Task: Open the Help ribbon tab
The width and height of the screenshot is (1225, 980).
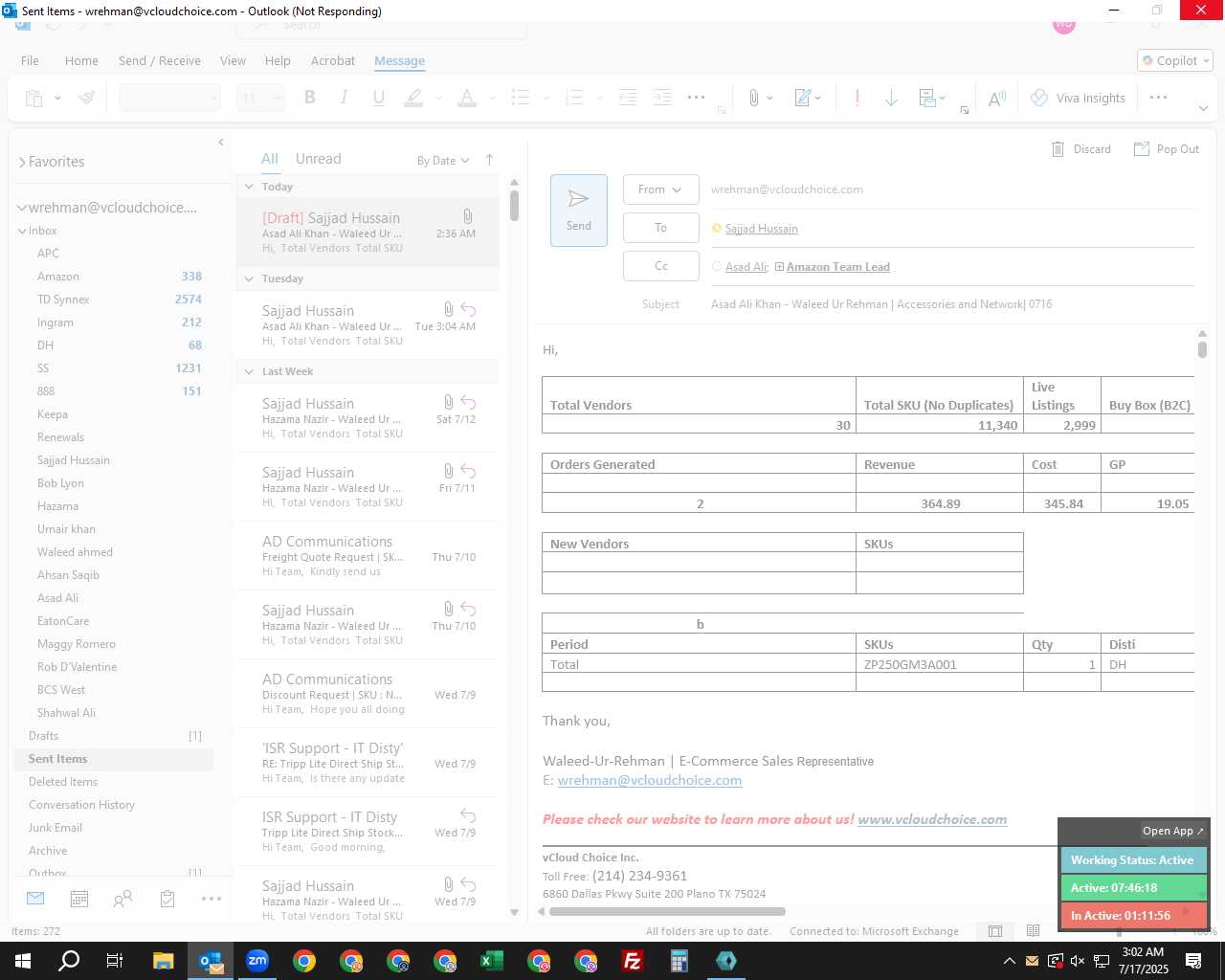Action: pos(278,60)
